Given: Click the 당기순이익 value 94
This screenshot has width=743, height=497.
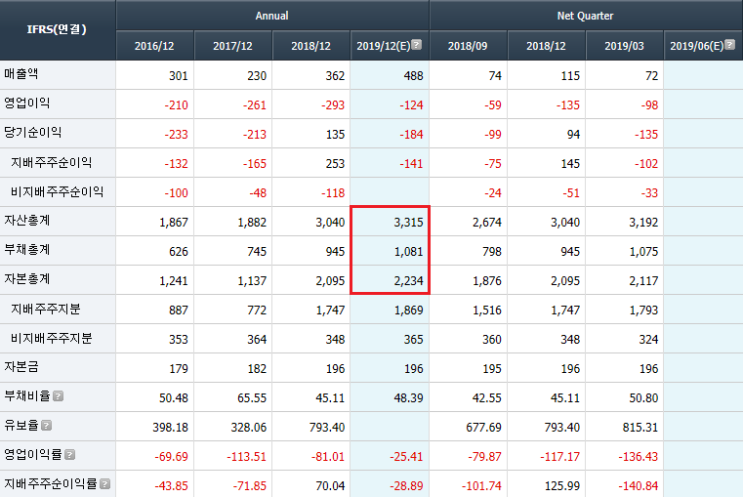Looking at the screenshot, I should point(573,135).
